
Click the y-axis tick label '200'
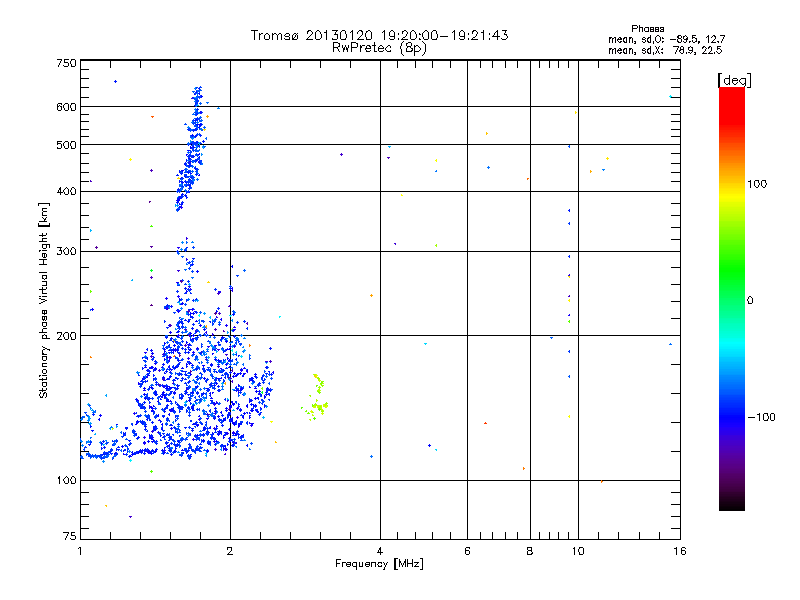[x=66, y=336]
